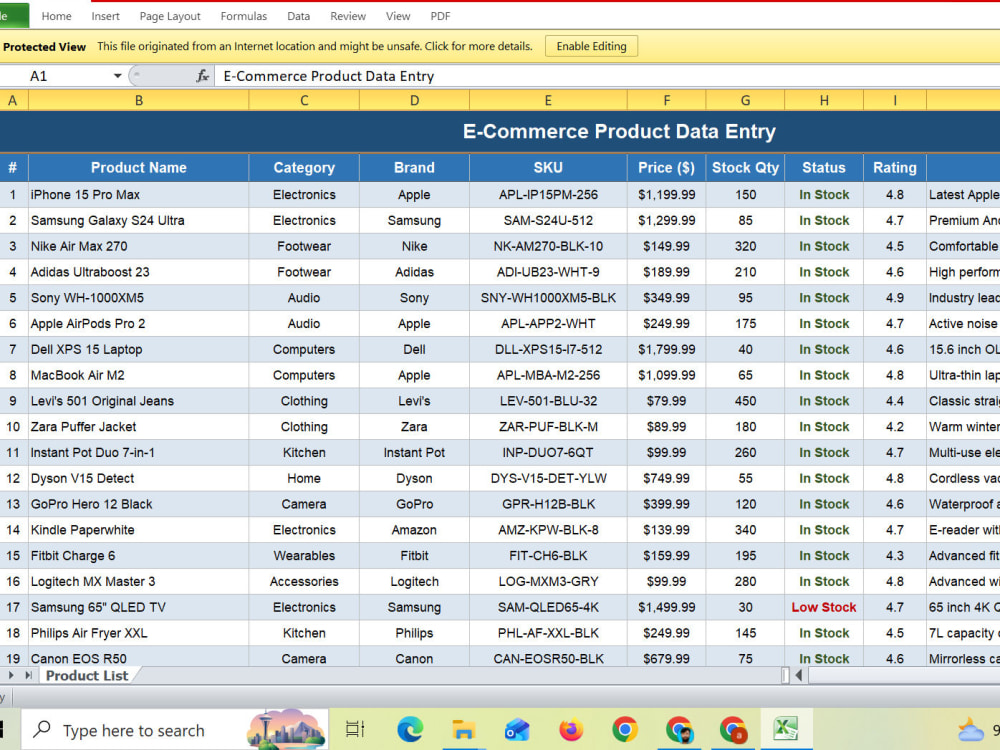Switch to Page Layout tab

170,16
